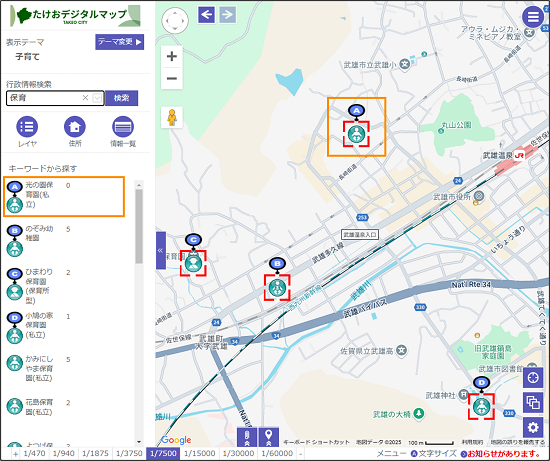Open the お知らせがあります notice link
550x461 pixels.
point(501,454)
